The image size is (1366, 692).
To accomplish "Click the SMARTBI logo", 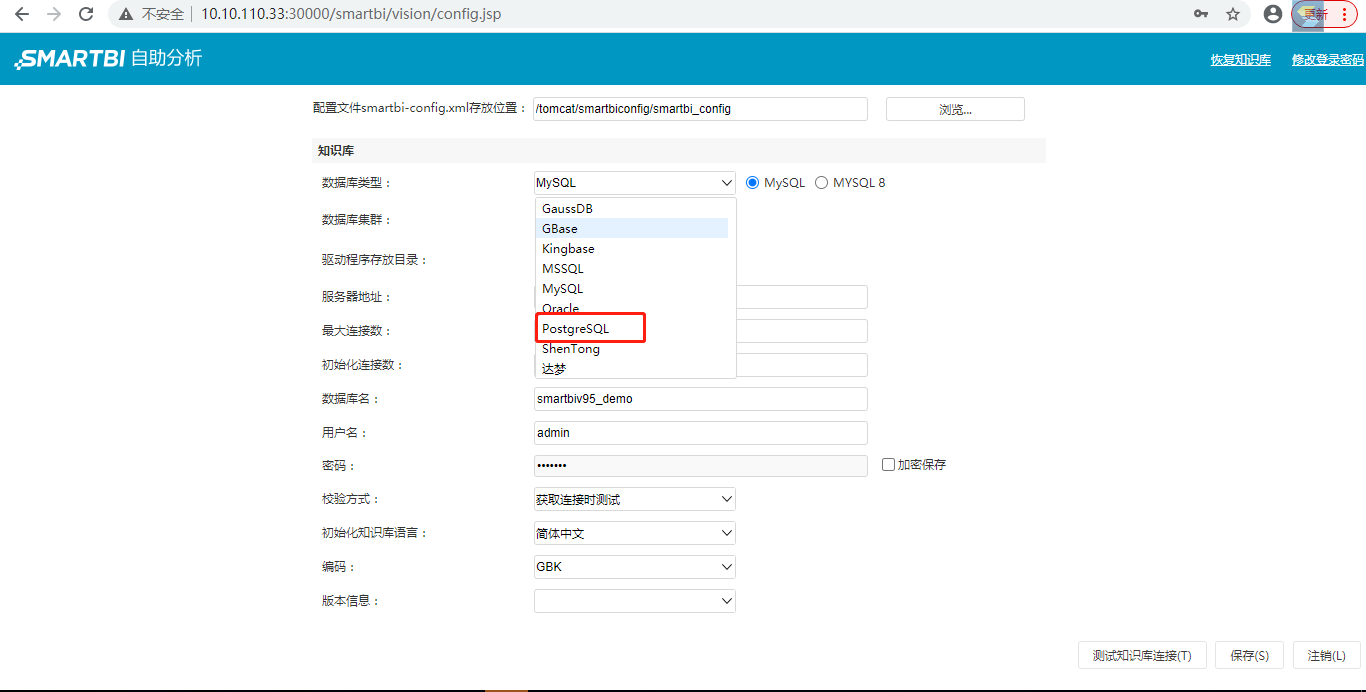I will 69,58.
